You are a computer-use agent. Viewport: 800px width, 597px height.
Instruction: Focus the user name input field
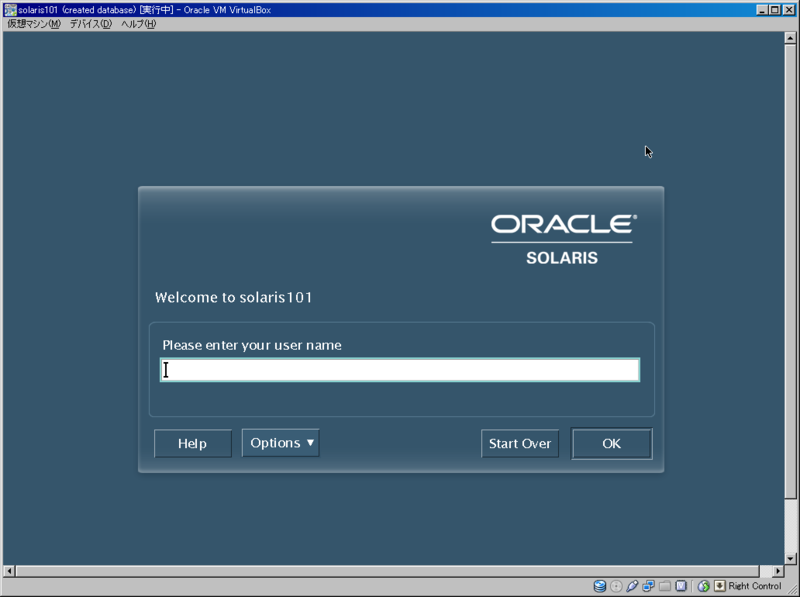400,370
